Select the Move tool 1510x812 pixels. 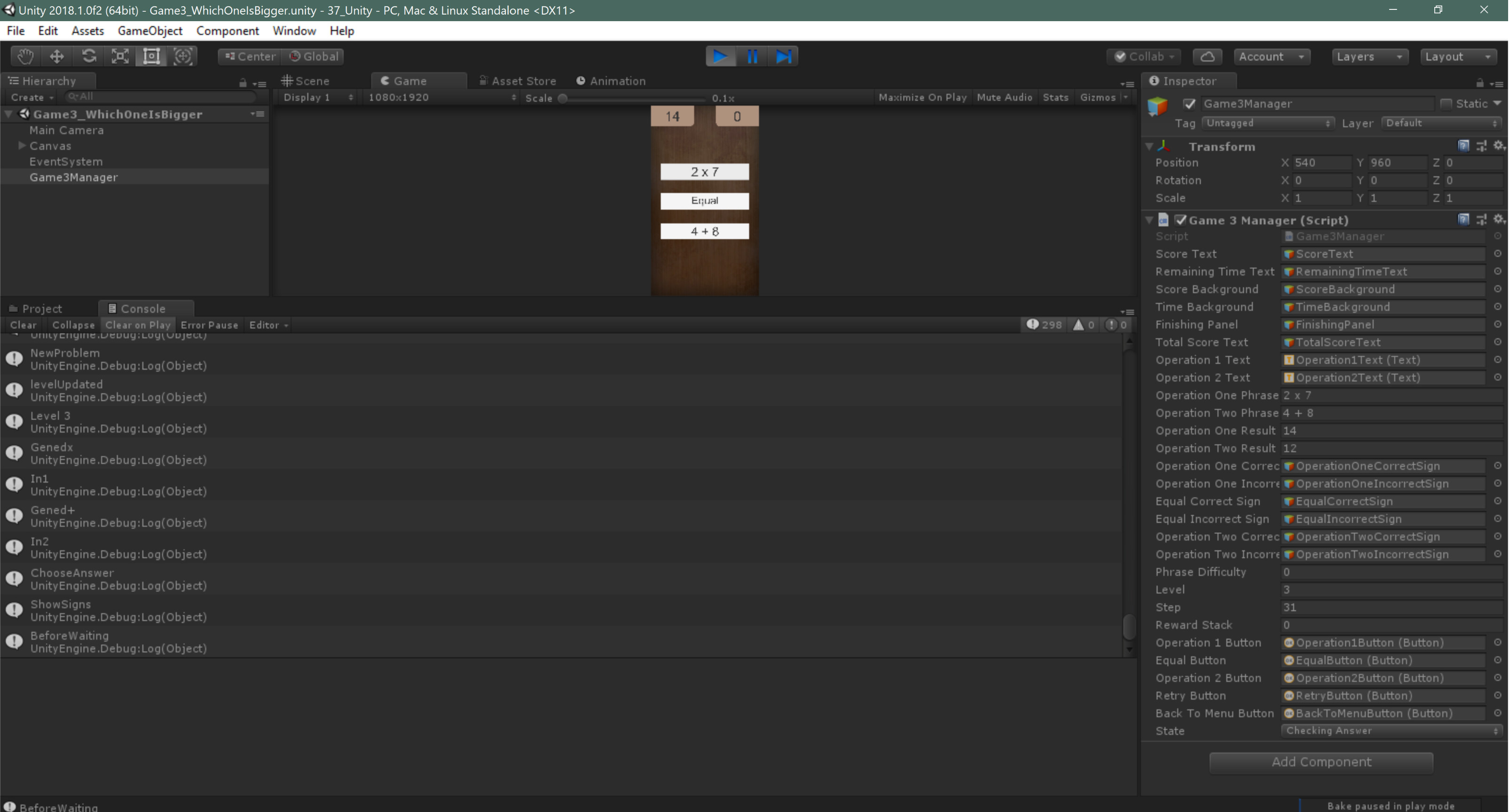pos(57,56)
